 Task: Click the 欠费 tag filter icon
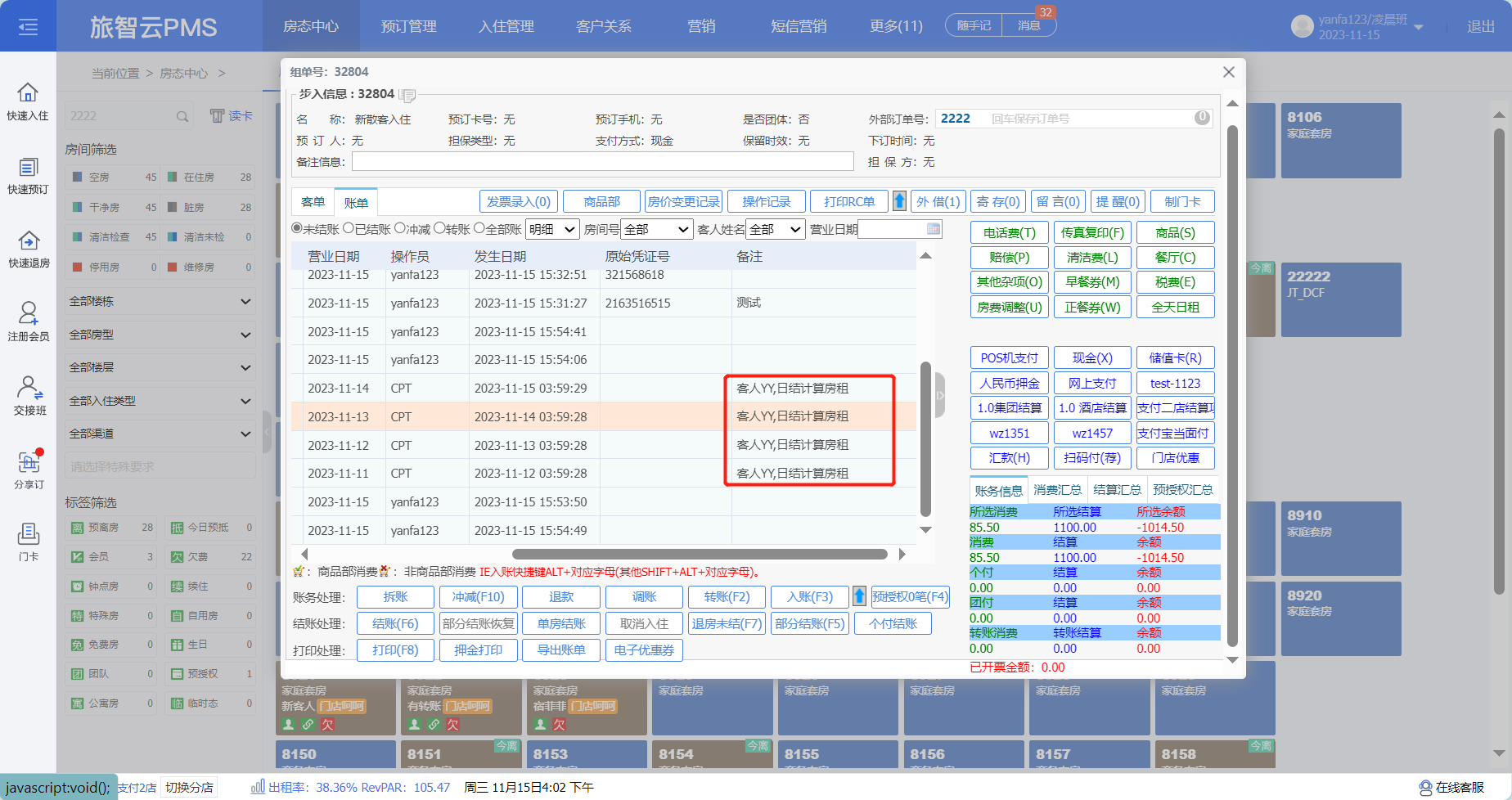(x=177, y=557)
